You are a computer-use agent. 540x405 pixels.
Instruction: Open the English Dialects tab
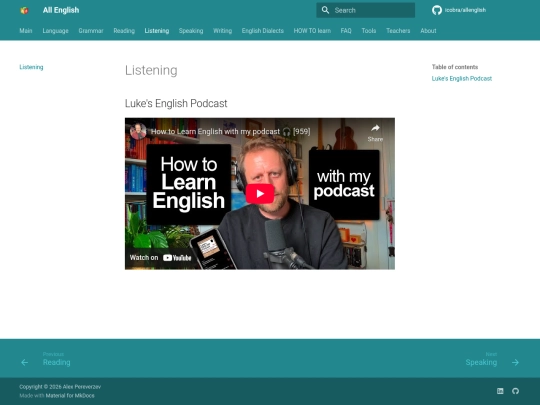point(263,31)
